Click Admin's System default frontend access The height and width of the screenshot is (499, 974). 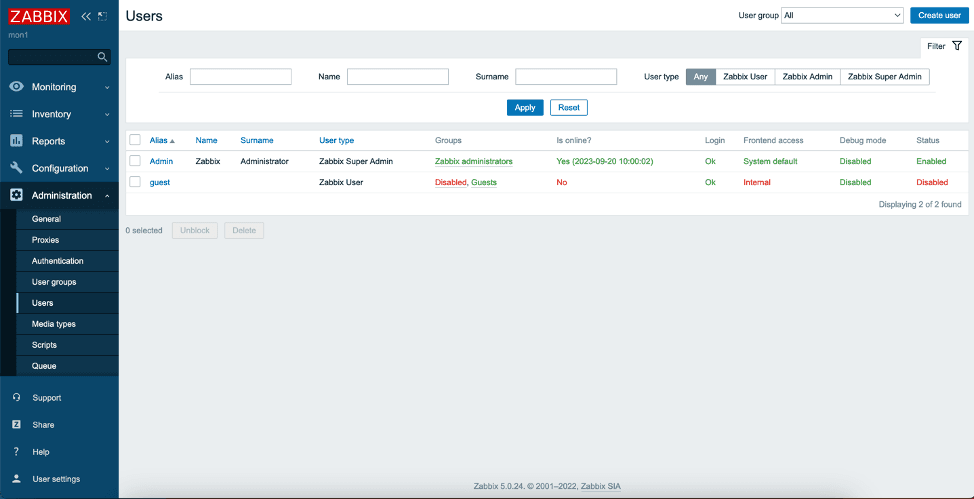tap(770, 161)
